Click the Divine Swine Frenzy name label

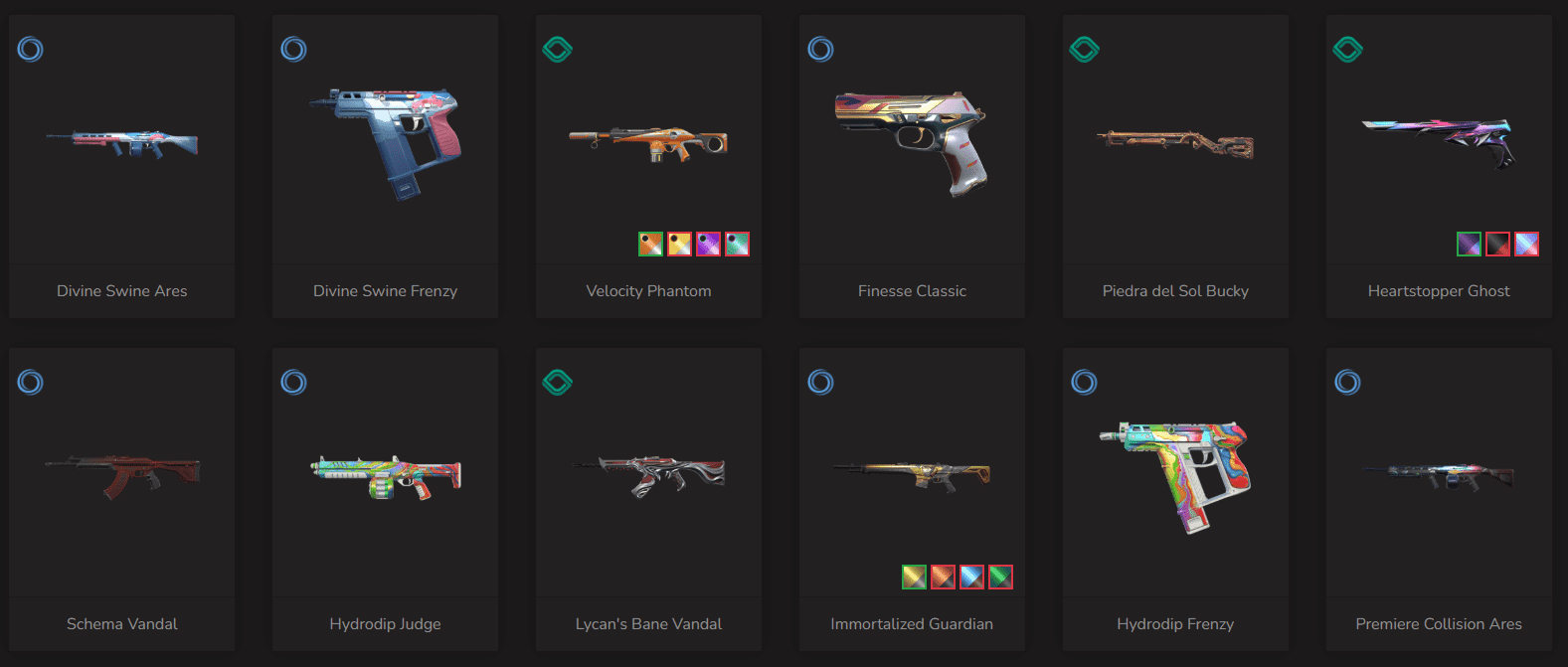[x=386, y=291]
